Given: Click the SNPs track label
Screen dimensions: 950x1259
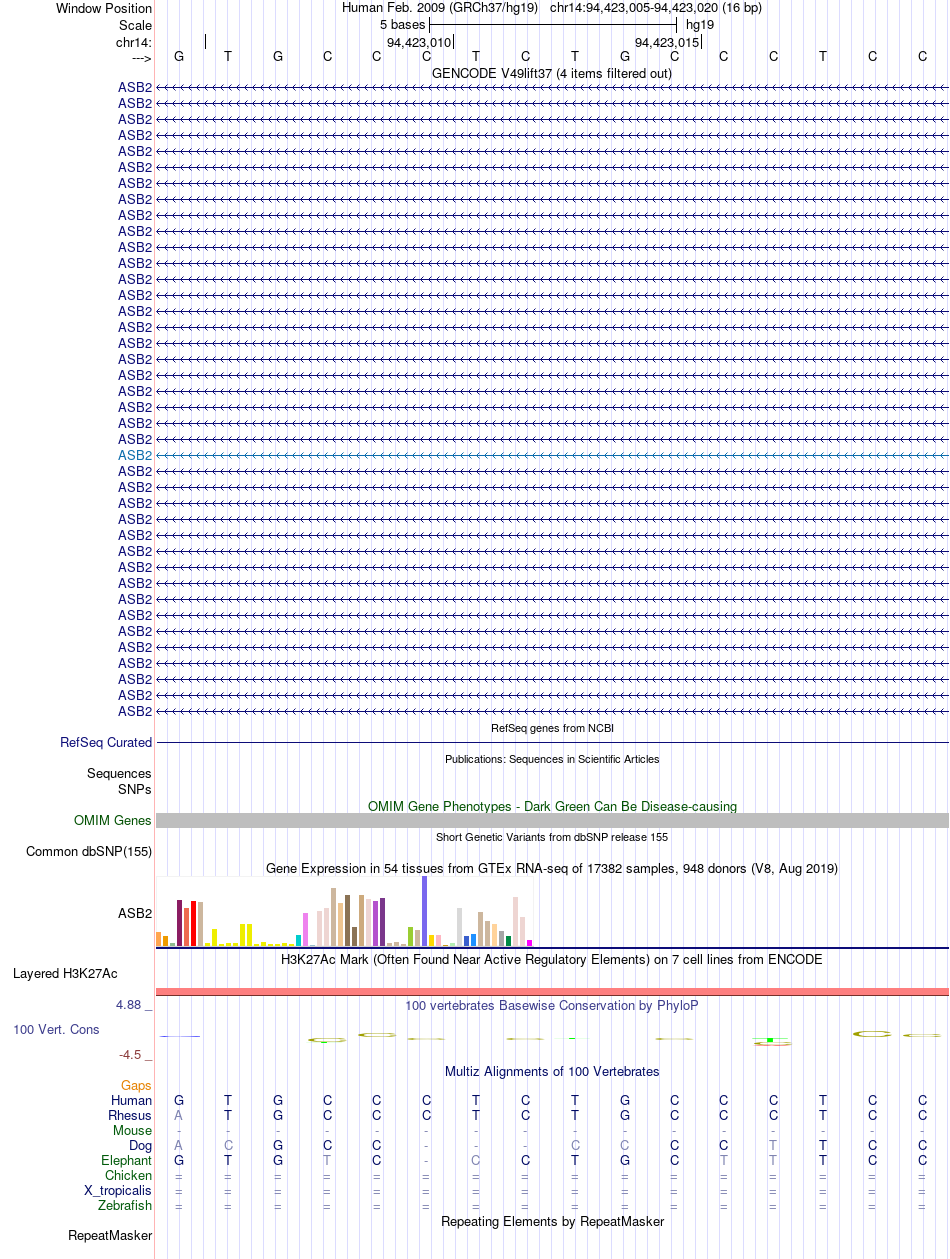Looking at the screenshot, I should point(135,790).
